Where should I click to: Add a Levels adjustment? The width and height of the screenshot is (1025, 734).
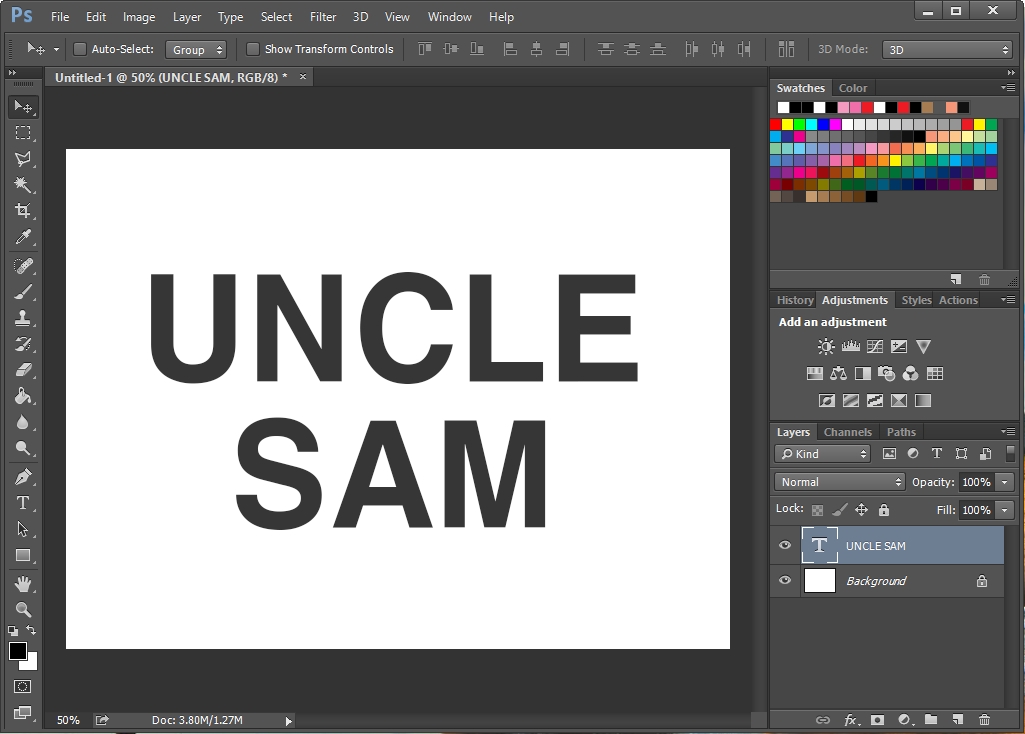[850, 346]
